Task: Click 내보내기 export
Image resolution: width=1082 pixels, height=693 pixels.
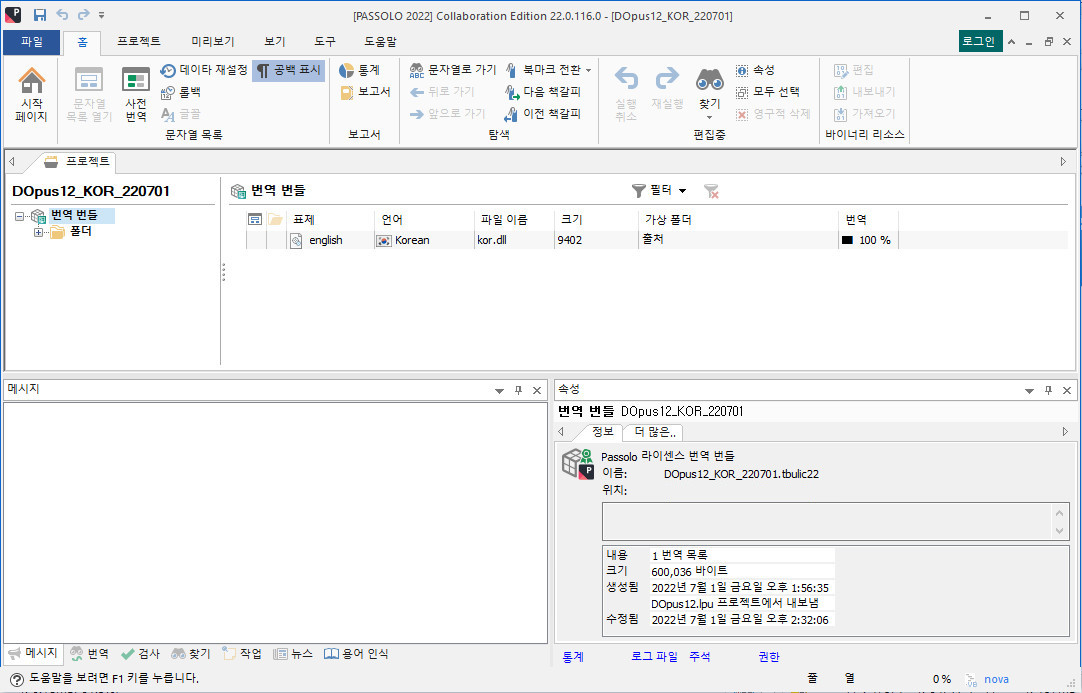Action: pyautogui.click(x=865, y=92)
